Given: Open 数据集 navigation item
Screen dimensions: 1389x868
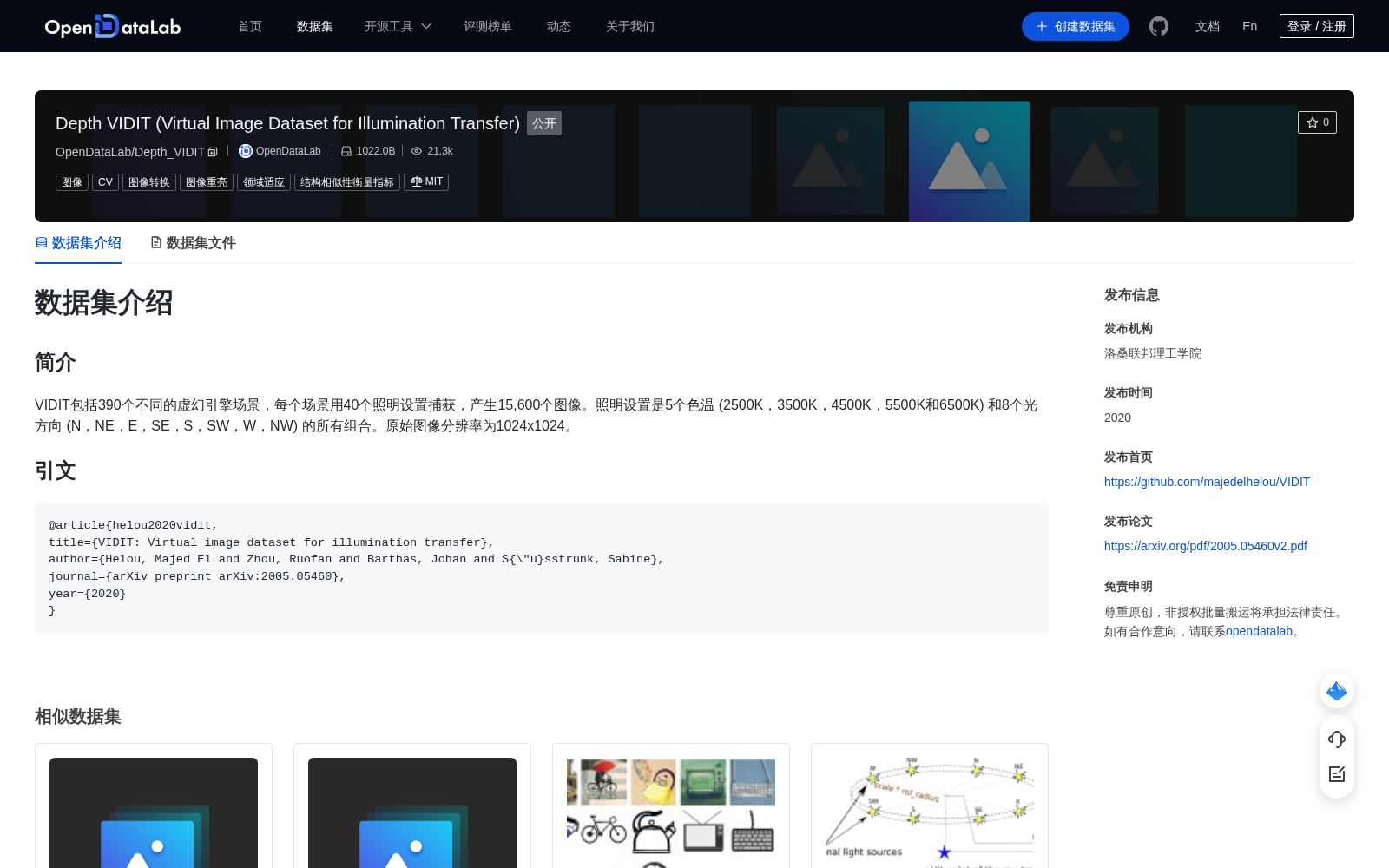Looking at the screenshot, I should pos(315,26).
